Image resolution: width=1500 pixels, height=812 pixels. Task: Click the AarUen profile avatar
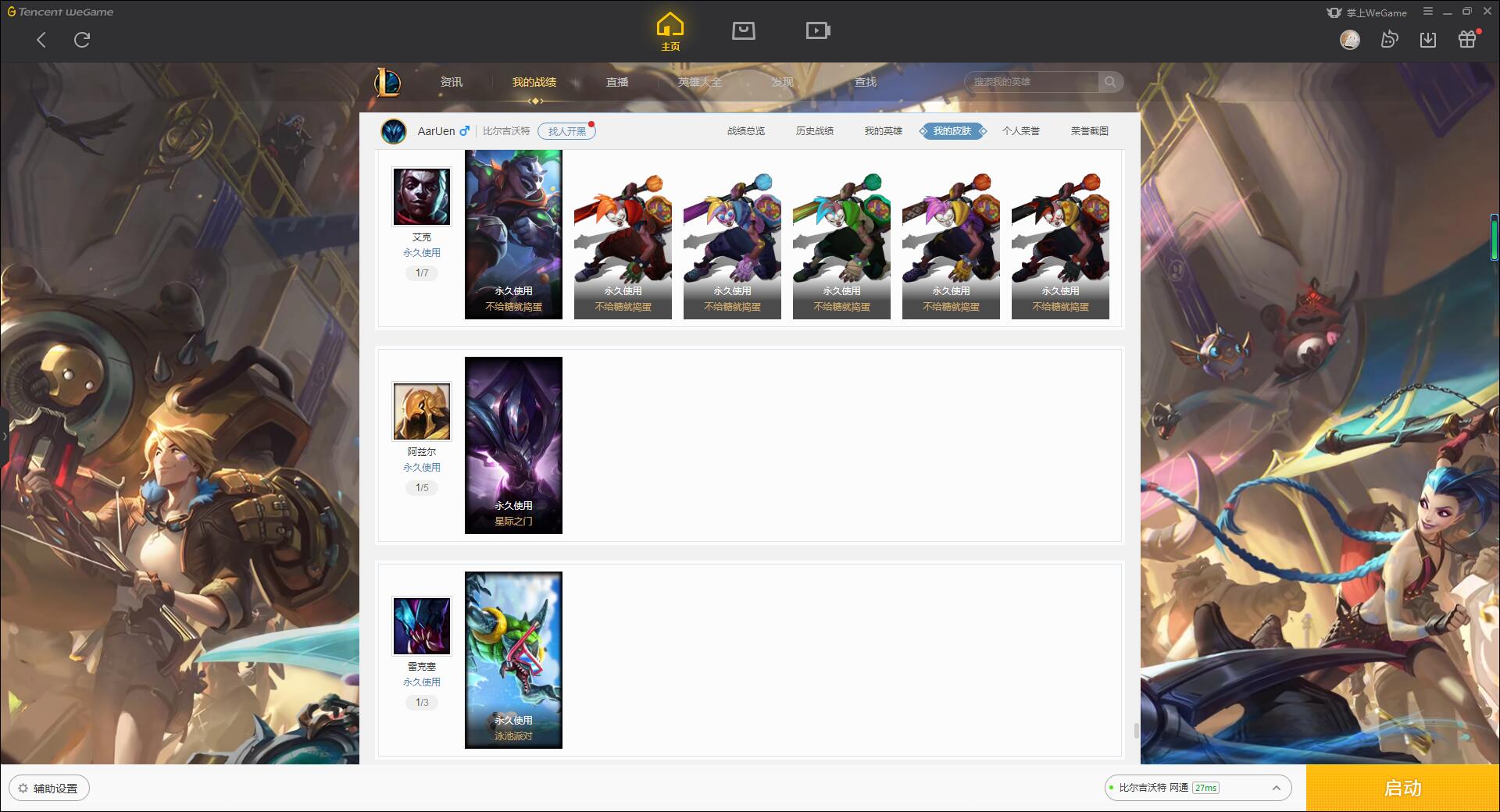pos(394,131)
